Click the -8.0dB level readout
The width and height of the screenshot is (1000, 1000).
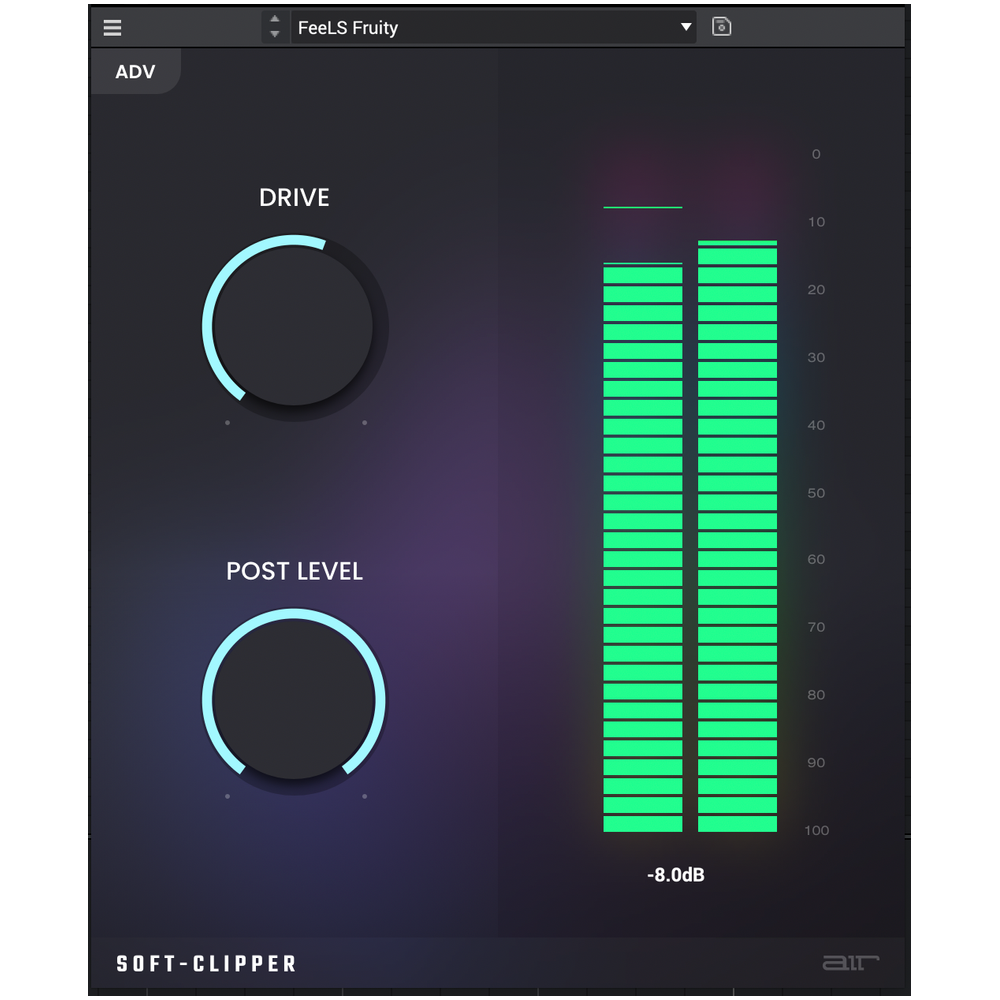coord(677,873)
